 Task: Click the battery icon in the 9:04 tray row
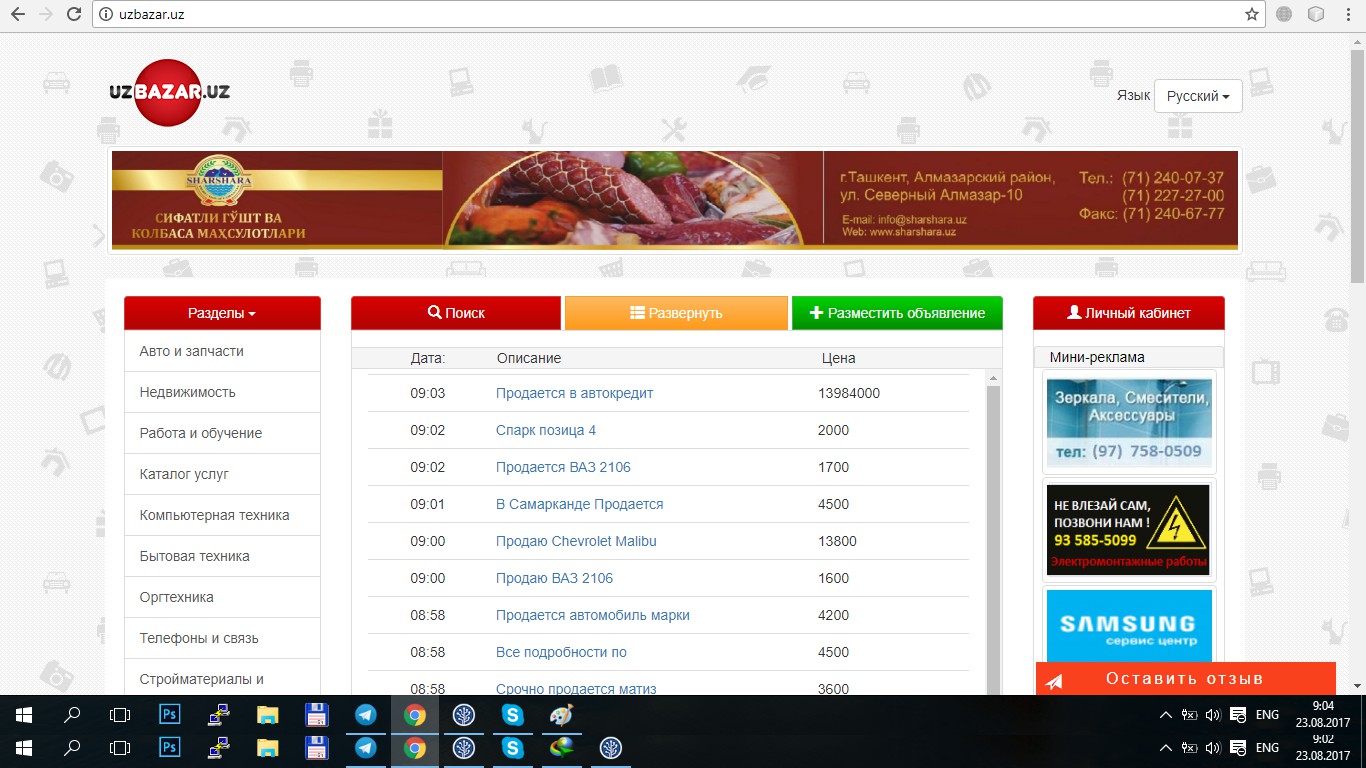(1189, 715)
